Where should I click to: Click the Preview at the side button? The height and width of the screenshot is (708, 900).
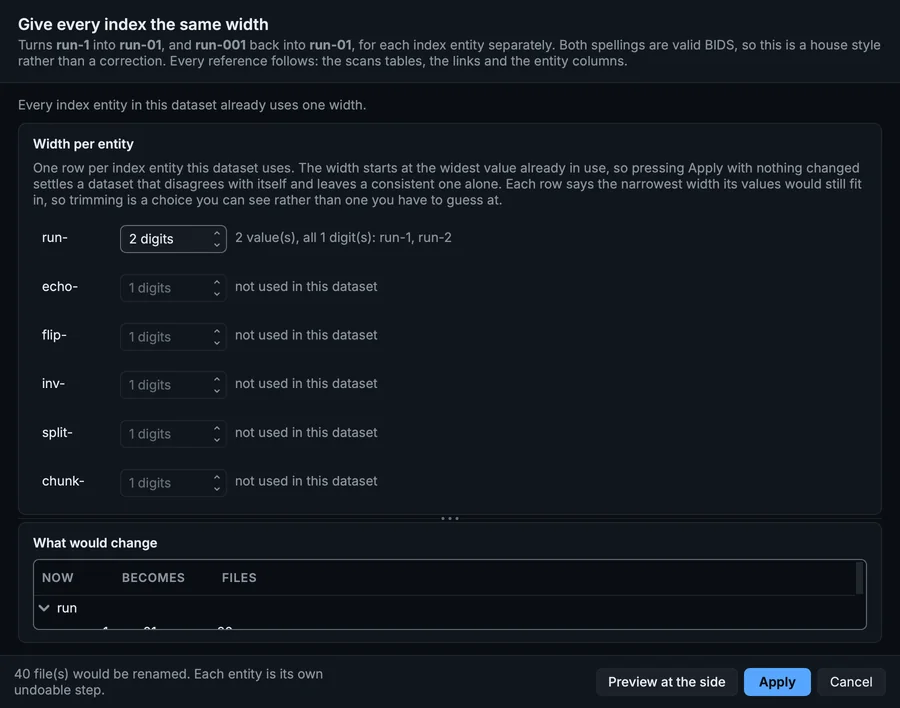[666, 682]
